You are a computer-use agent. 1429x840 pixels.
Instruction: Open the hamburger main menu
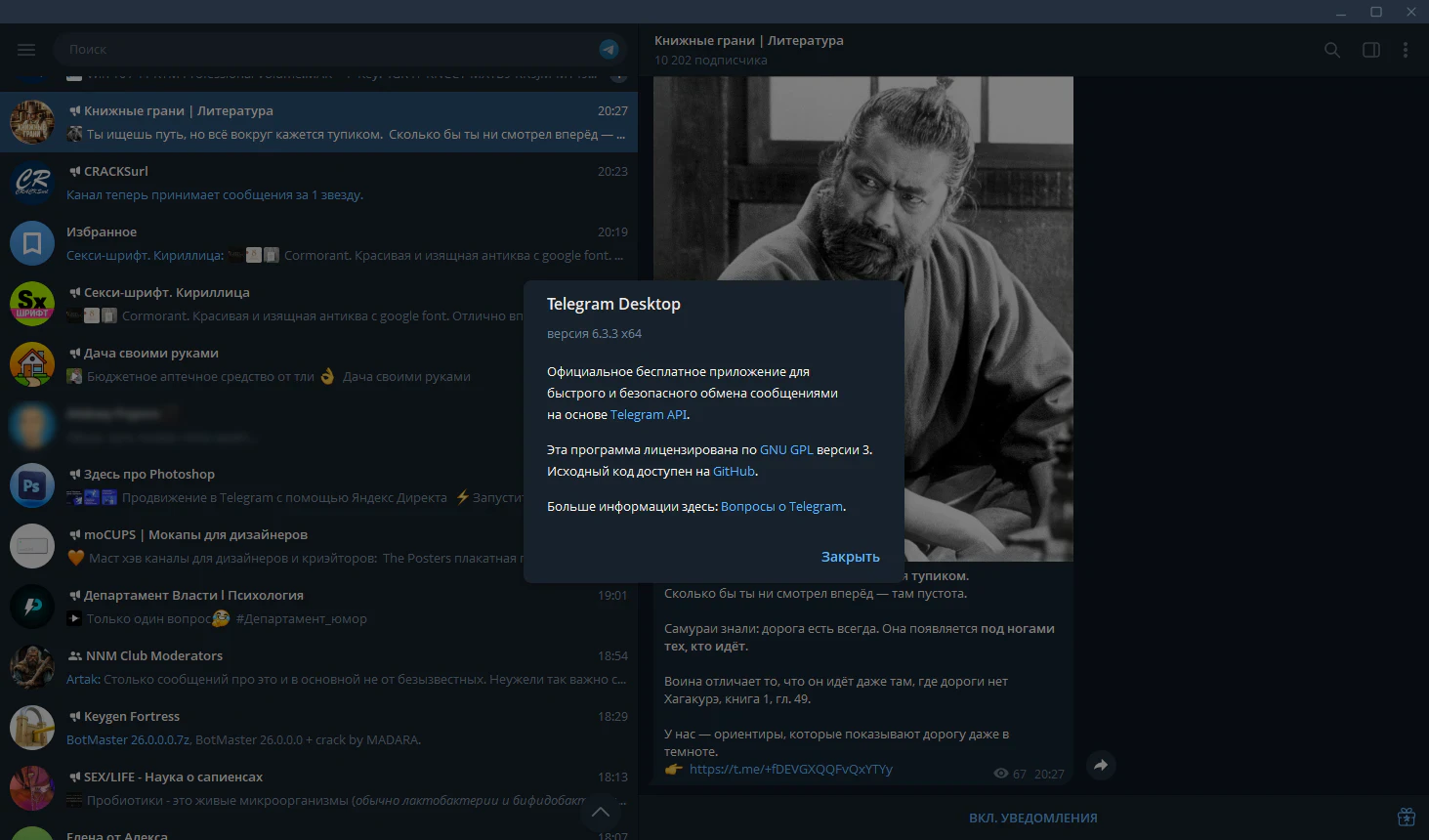26,50
